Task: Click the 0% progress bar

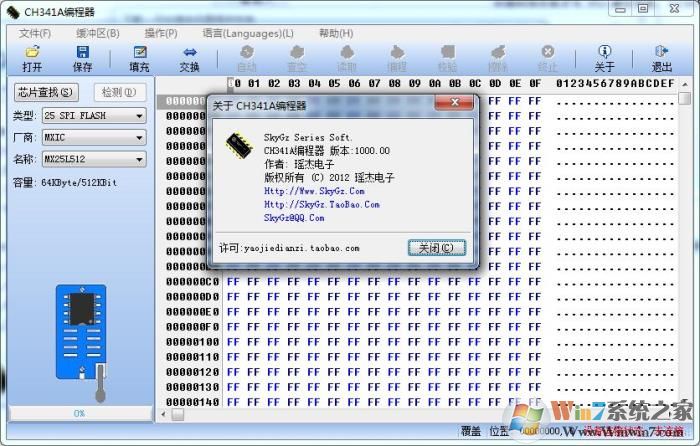Action: pyautogui.click(x=80, y=413)
